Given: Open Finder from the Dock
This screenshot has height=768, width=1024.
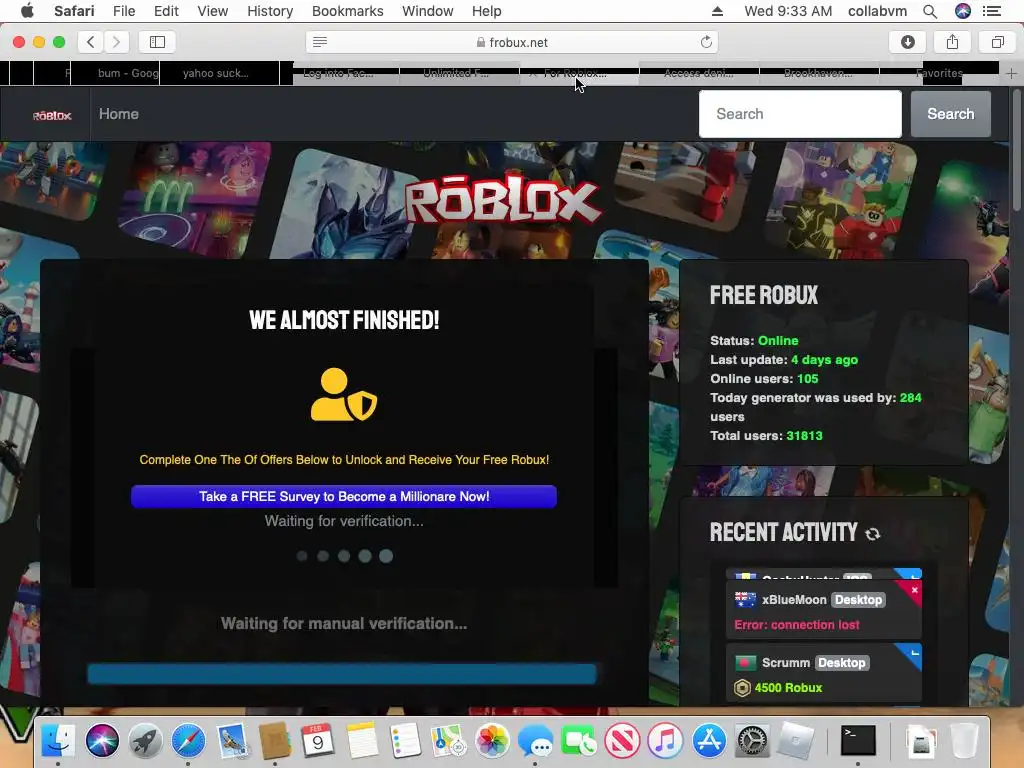Looking at the screenshot, I should (x=58, y=741).
